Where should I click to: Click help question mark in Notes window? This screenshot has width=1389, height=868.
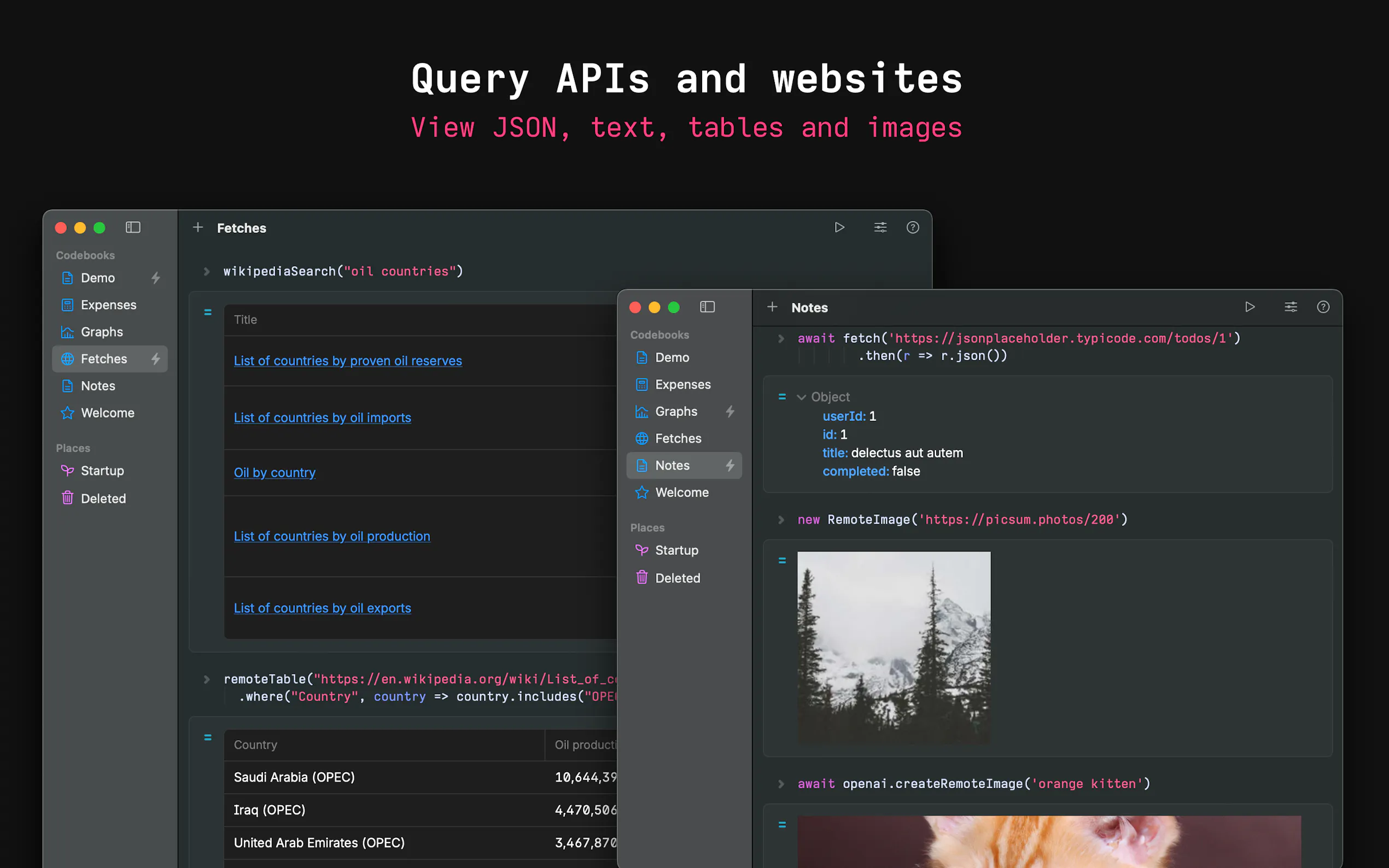1322,307
